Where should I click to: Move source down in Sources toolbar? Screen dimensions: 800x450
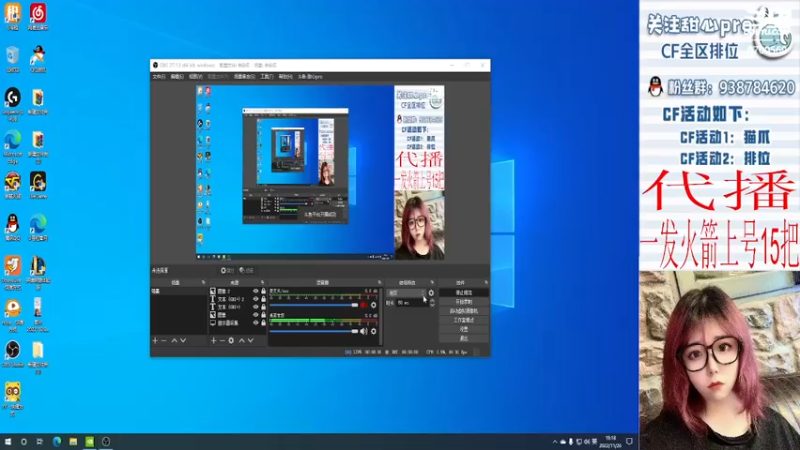click(251, 340)
